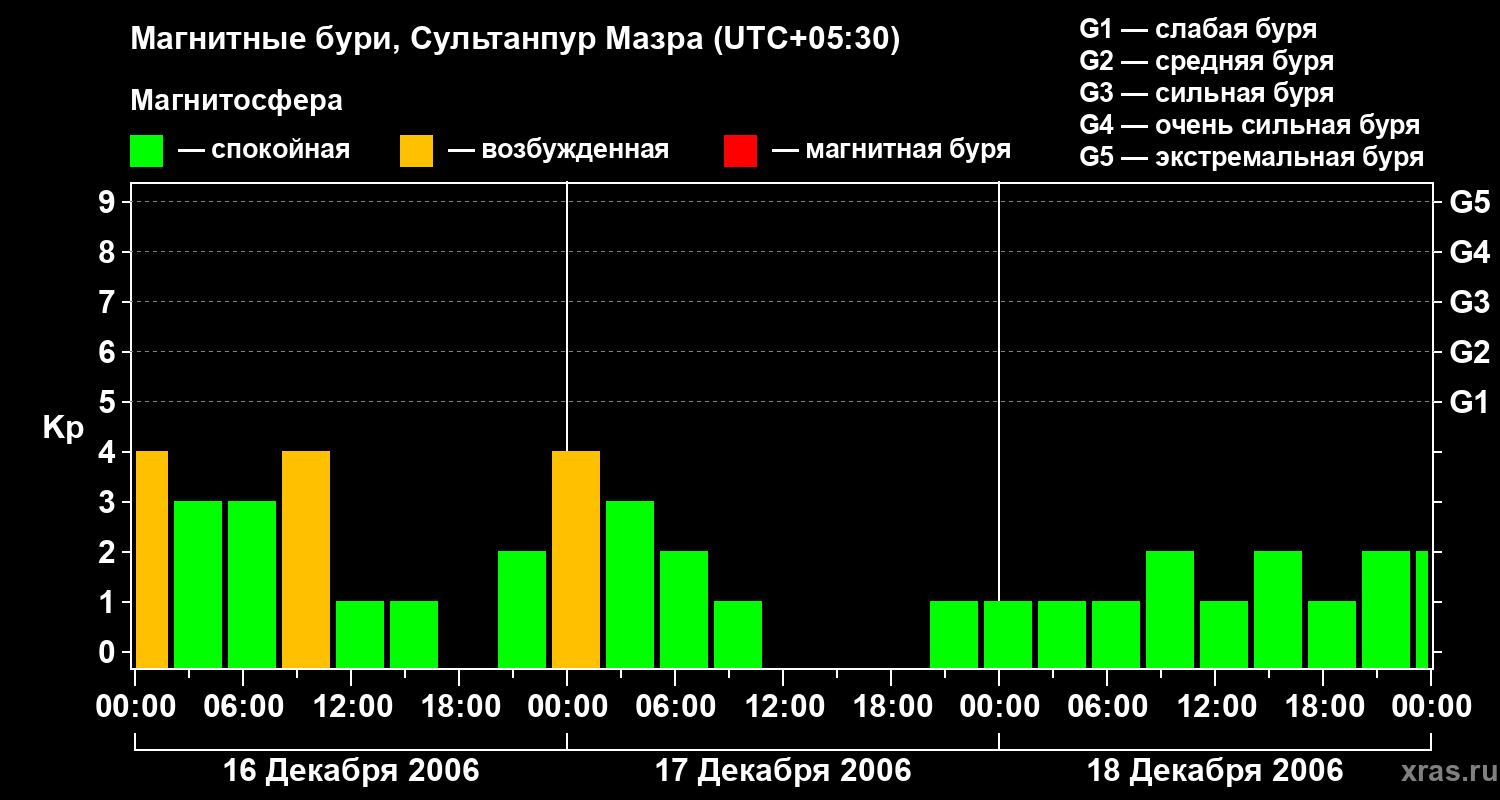Click the 'Kp' axis title
Image resolution: width=1500 pixels, height=800 pixels.
[63, 428]
